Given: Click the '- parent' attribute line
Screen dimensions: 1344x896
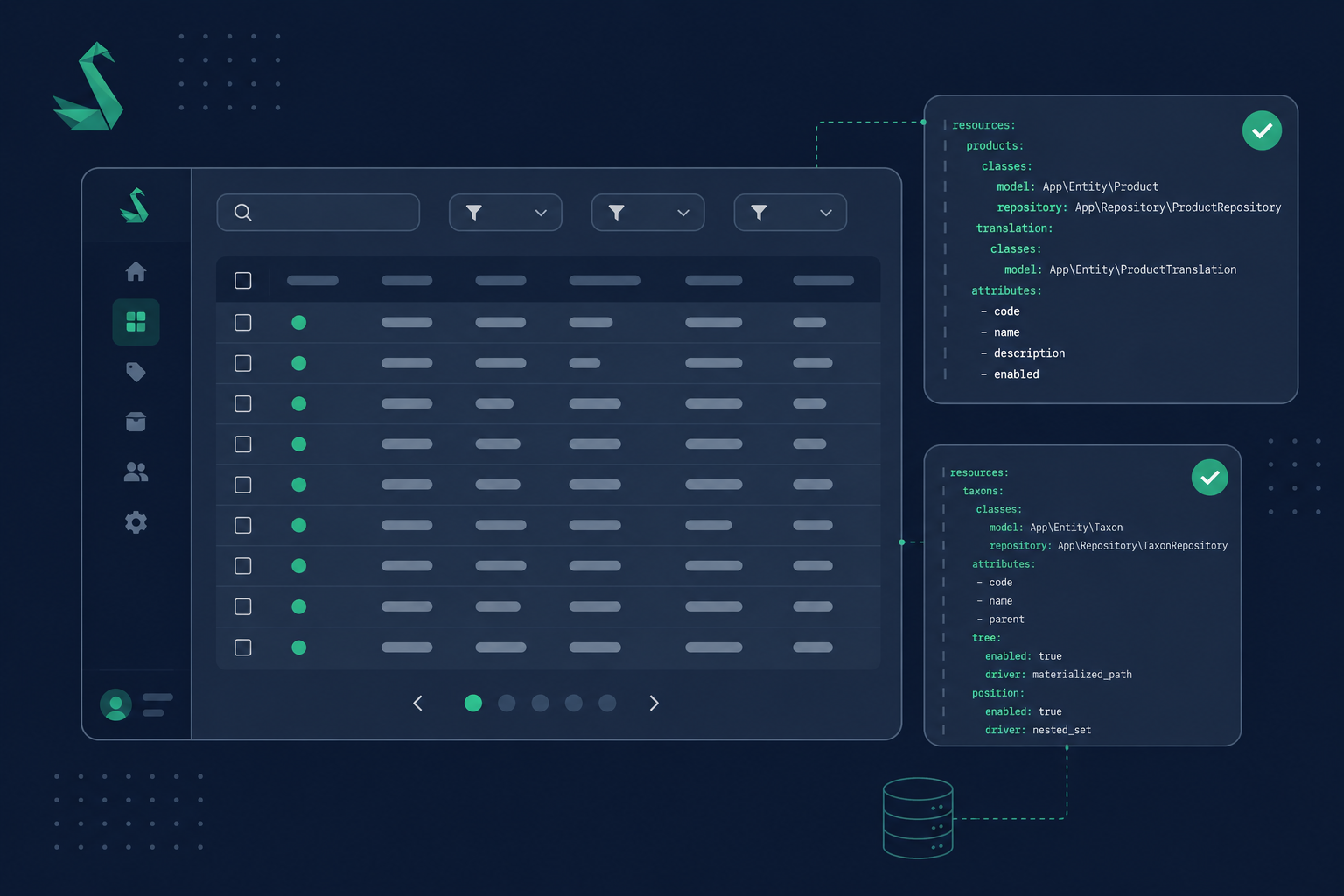Looking at the screenshot, I should pos(1000,619).
